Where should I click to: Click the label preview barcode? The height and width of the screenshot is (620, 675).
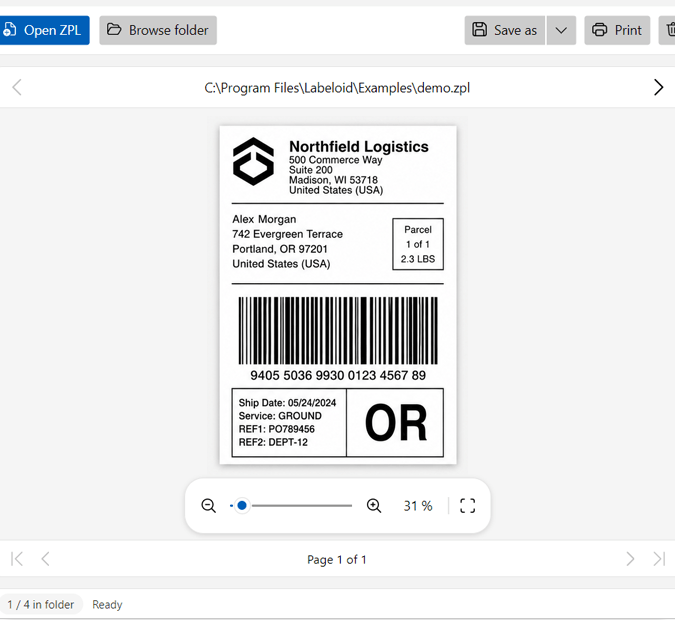[x=338, y=330]
